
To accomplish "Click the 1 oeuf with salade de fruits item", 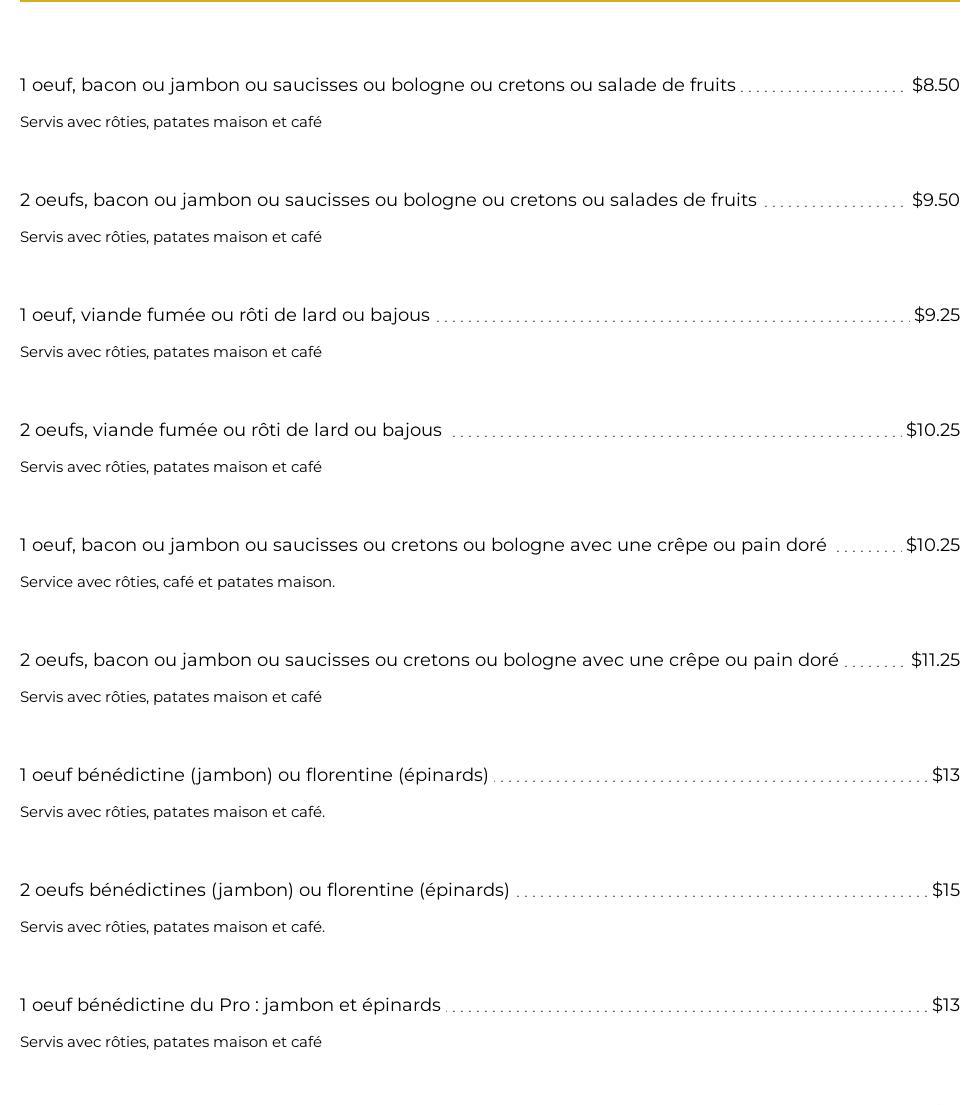I will (377, 85).
